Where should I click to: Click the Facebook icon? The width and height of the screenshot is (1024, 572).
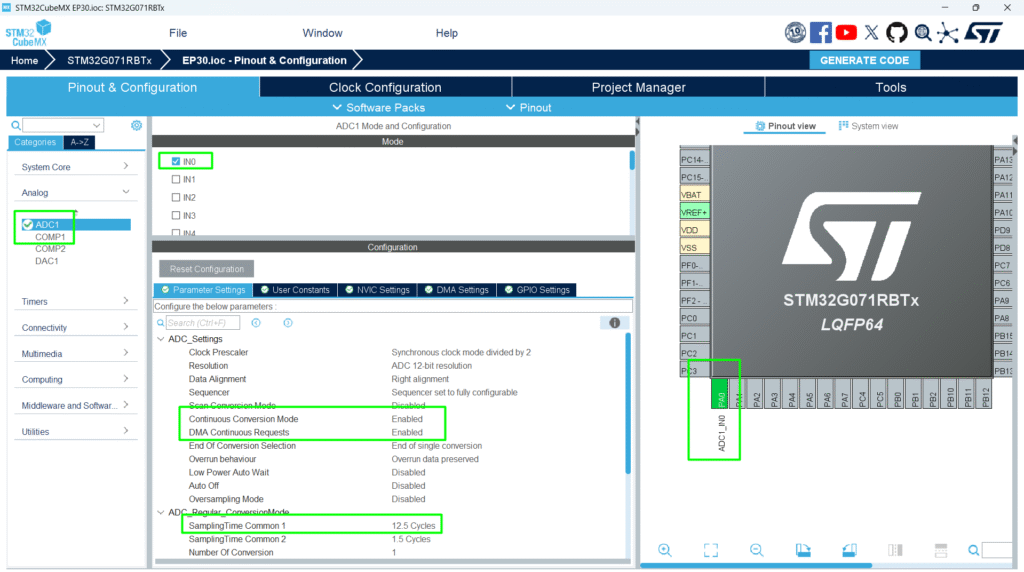tap(821, 33)
